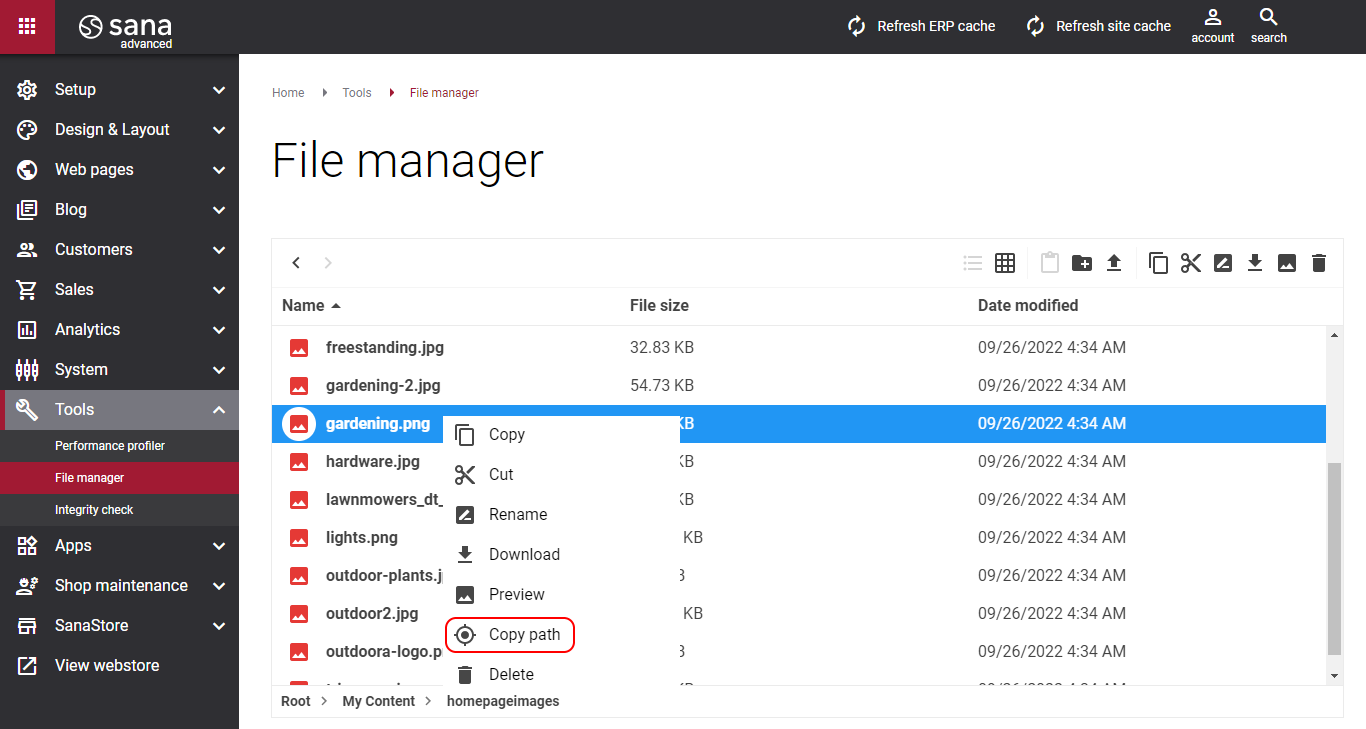Choose Cut in context menu
The height and width of the screenshot is (729, 1366).
click(x=561, y=475)
